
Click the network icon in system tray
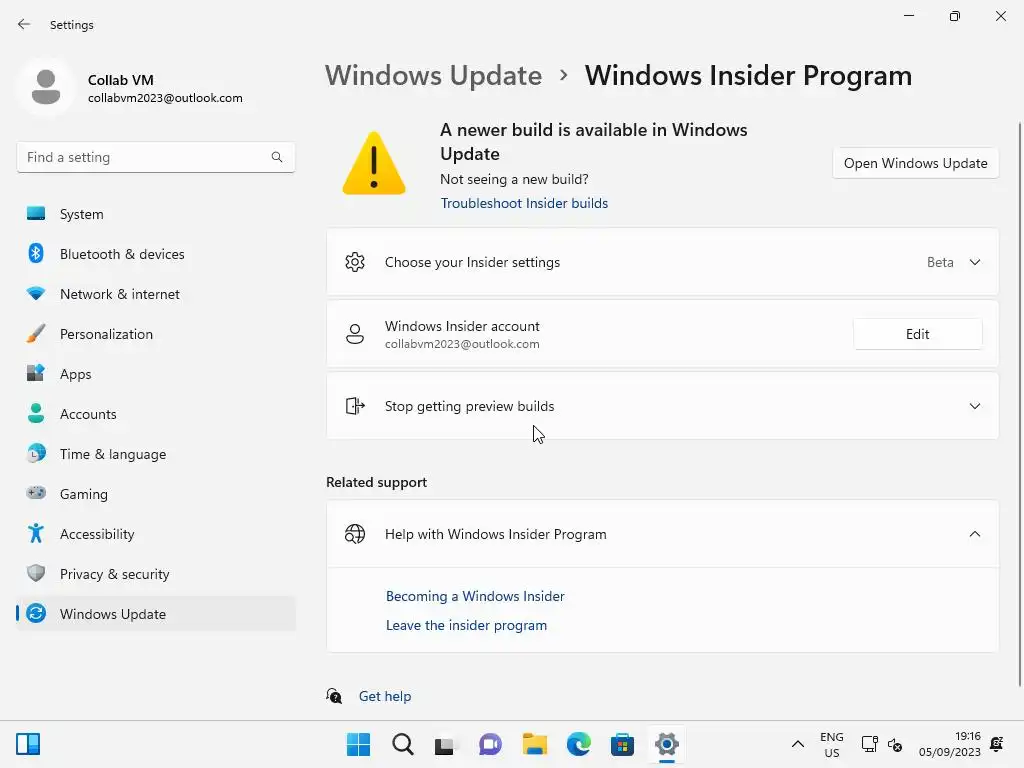click(869, 744)
